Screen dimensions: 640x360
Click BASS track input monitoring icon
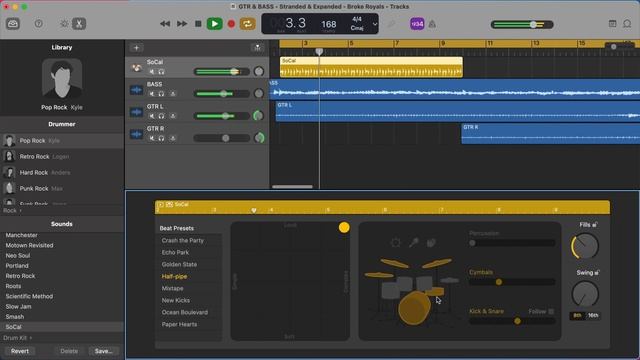173,94
